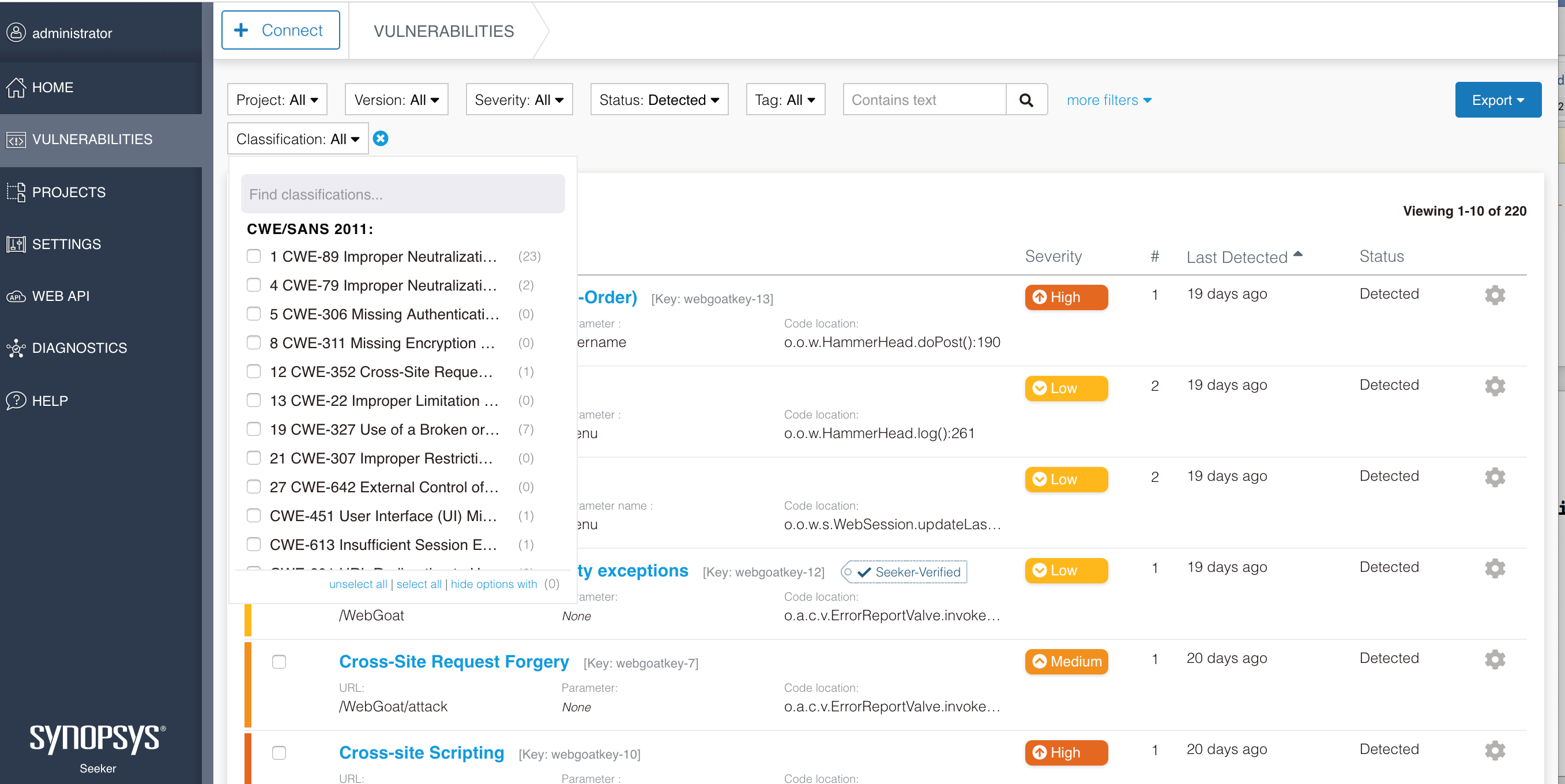Viewport: 1565px width, 784px height.
Task: Open gear menu for Cross-Site Request Forgery row
Action: 1495,659
